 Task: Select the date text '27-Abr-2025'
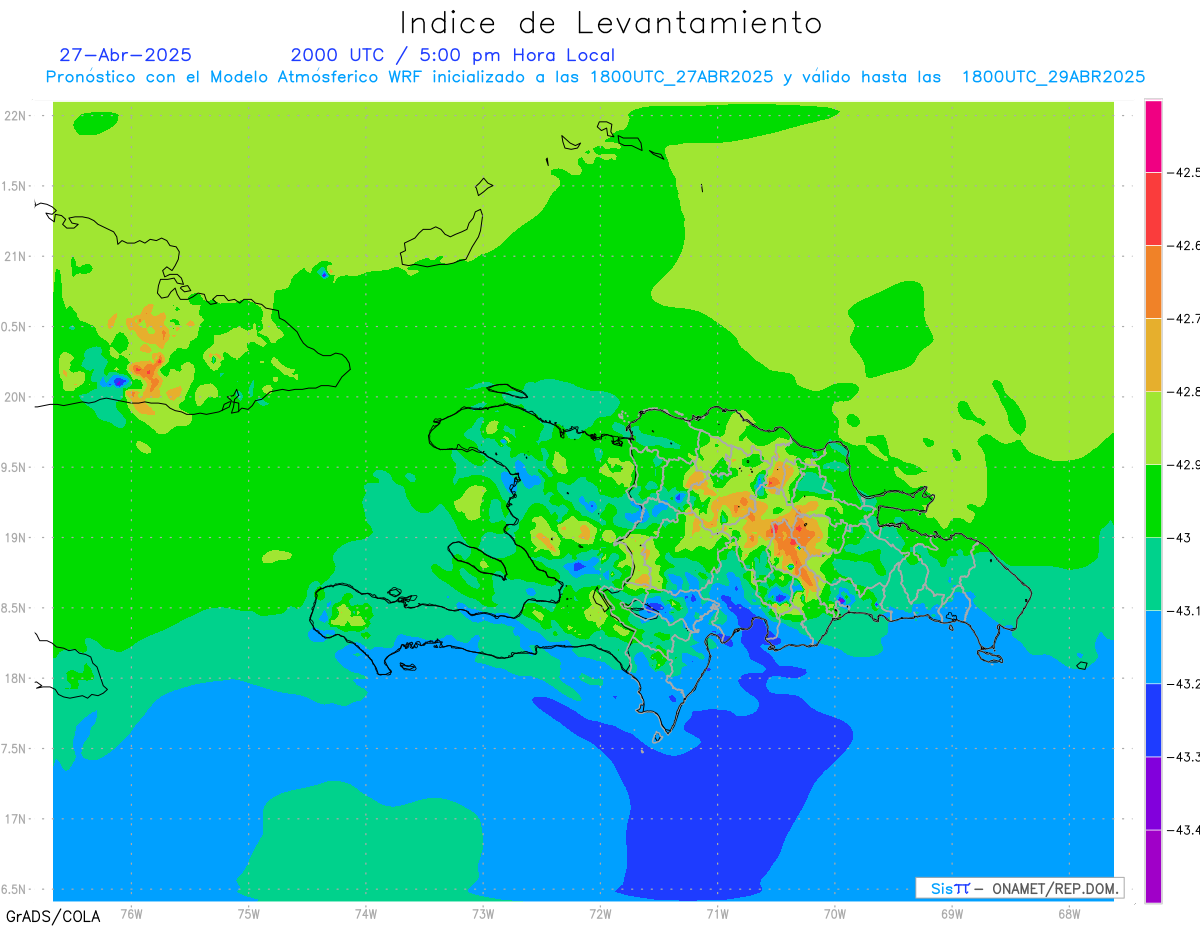(x=126, y=55)
